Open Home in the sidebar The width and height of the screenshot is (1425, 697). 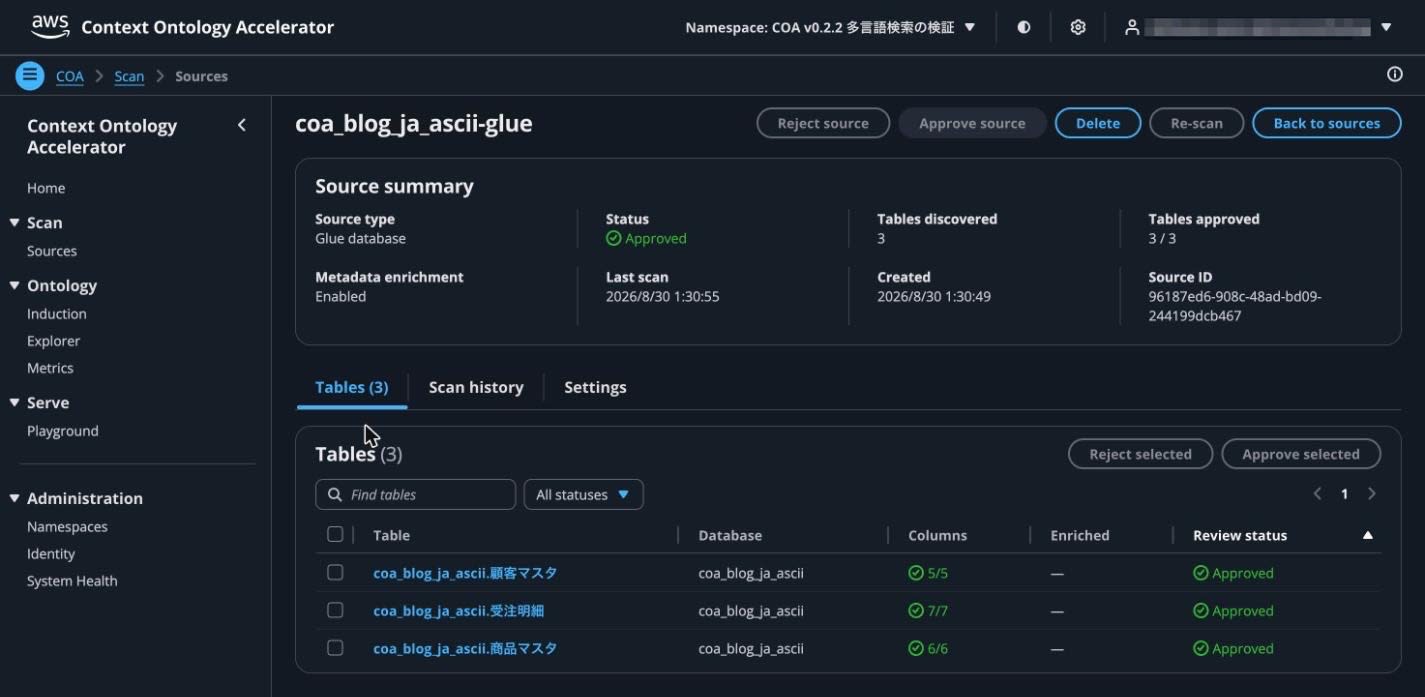[46, 188]
